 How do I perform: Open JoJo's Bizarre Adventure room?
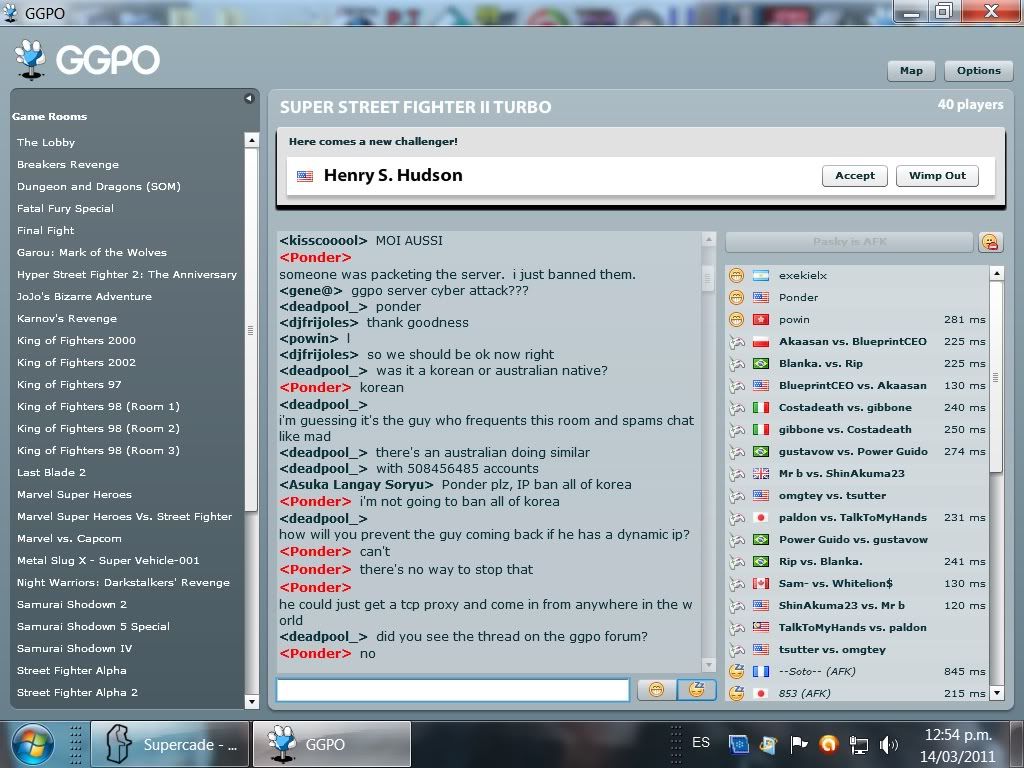pyautogui.click(x=84, y=296)
